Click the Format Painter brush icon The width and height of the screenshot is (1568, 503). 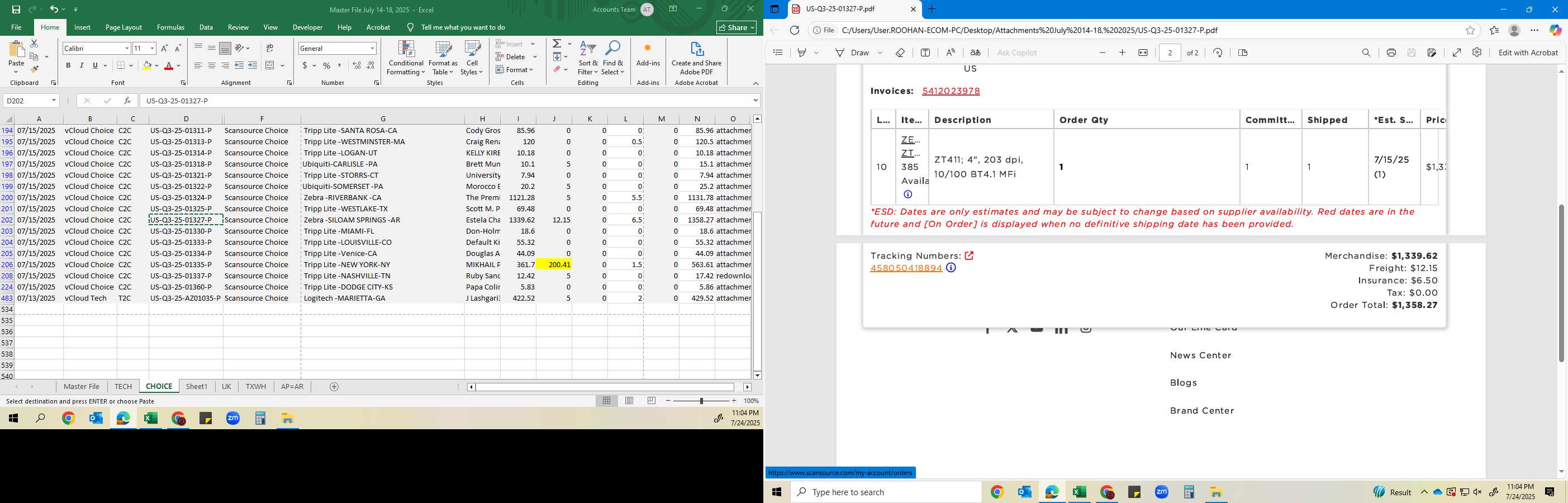[x=34, y=69]
